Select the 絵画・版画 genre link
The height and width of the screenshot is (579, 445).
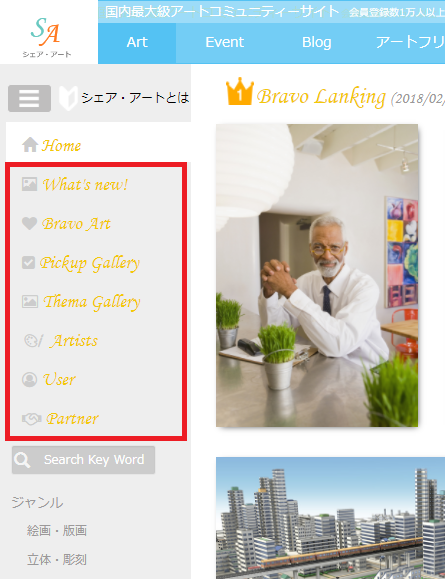[57, 531]
